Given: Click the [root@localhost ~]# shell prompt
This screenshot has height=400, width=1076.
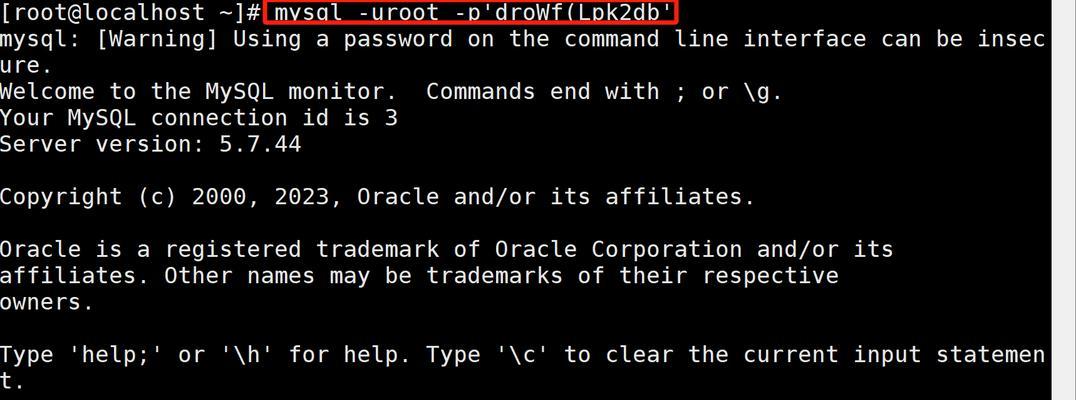Looking at the screenshot, I should point(130,12).
